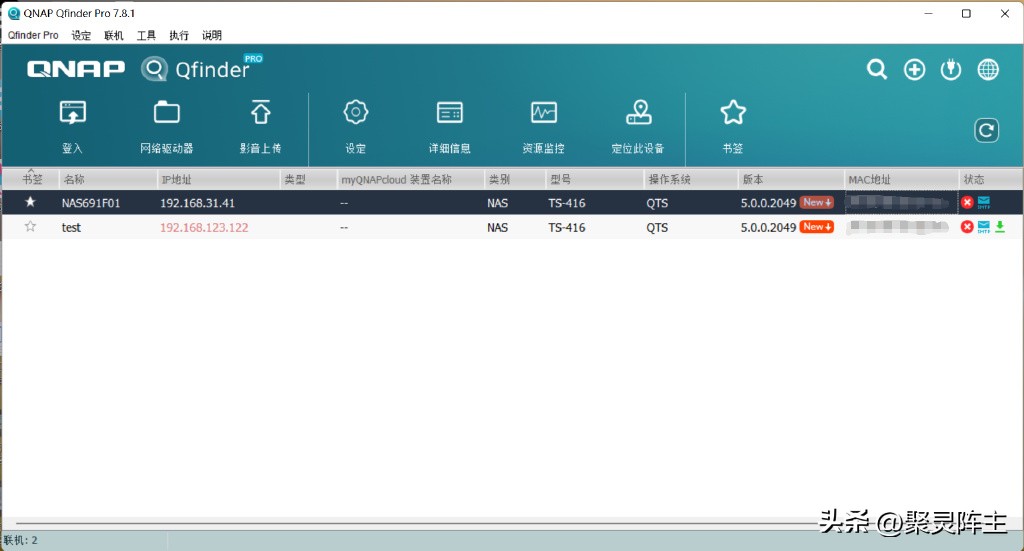
Task: Sort by the IP地址 column header
Action: [219, 179]
